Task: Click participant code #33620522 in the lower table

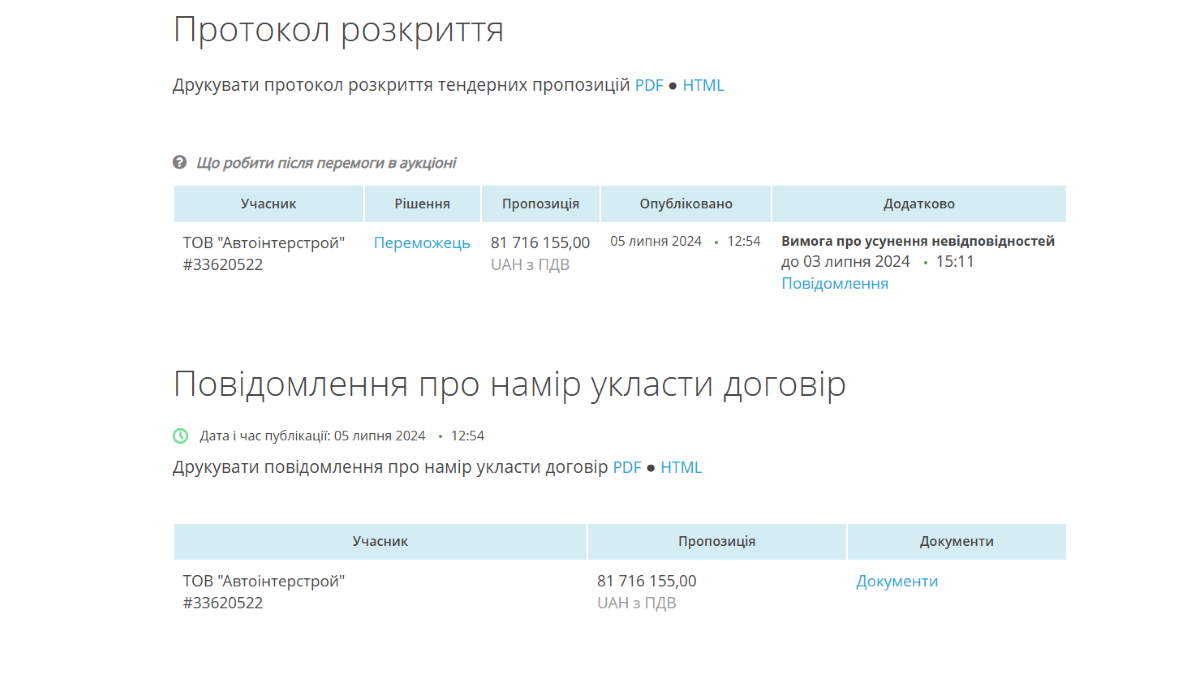Action: (x=223, y=603)
